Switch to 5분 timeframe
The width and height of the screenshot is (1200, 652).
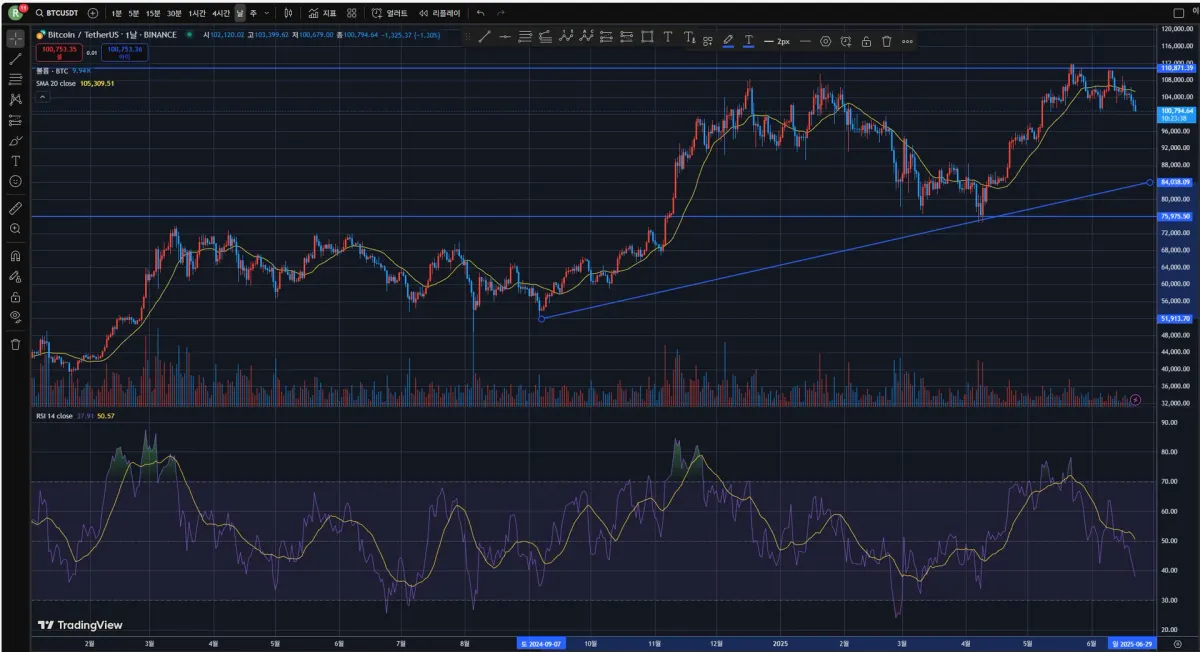[133, 13]
